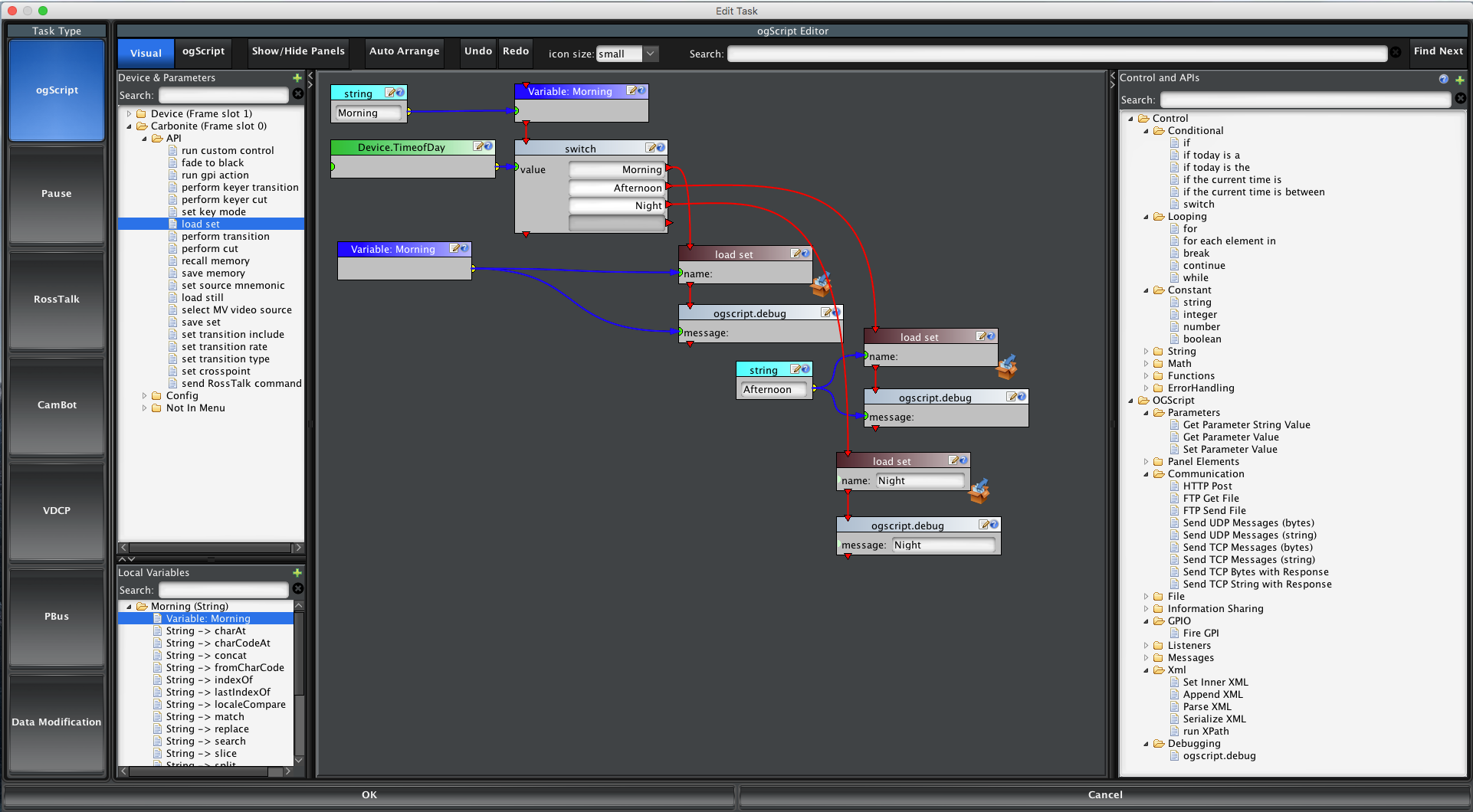
Task: Clear the toolbar search field
Action: (1396, 53)
